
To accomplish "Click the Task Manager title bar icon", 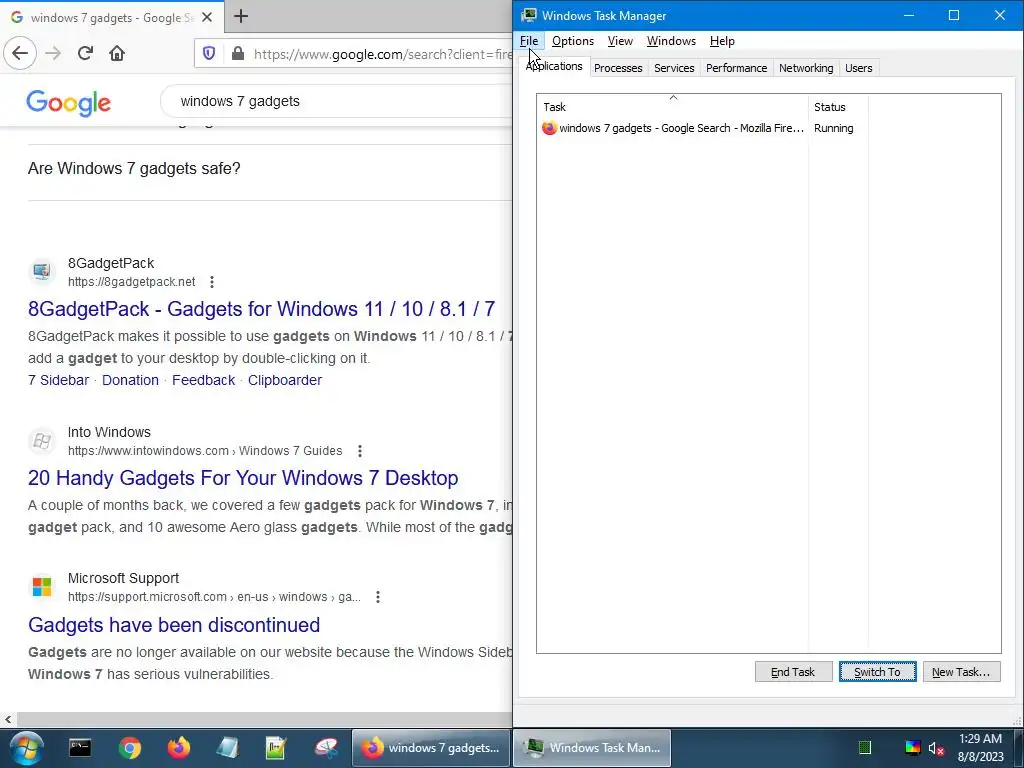I will (529, 16).
